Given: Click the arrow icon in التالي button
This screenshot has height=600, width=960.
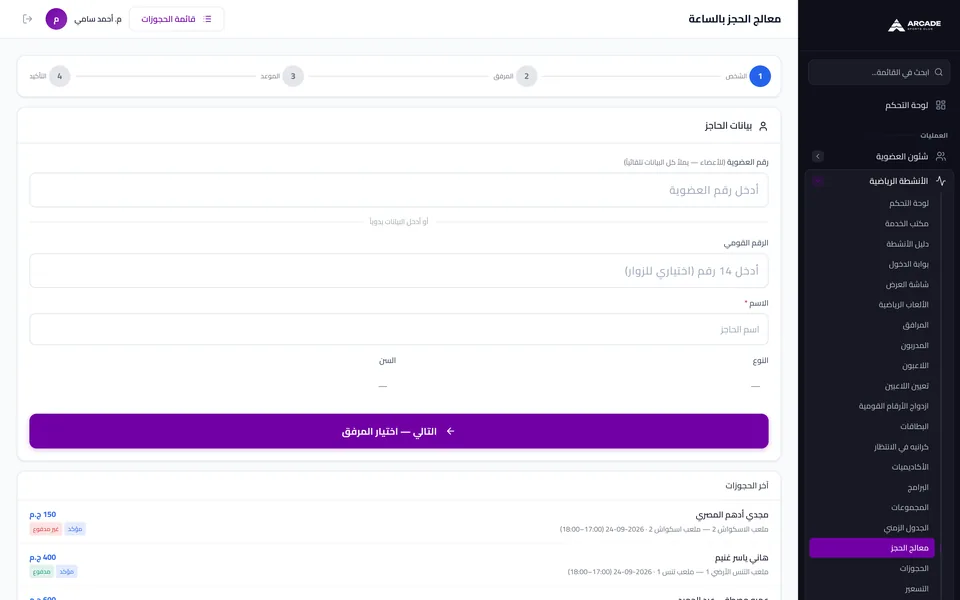Looking at the screenshot, I should 450,432.
